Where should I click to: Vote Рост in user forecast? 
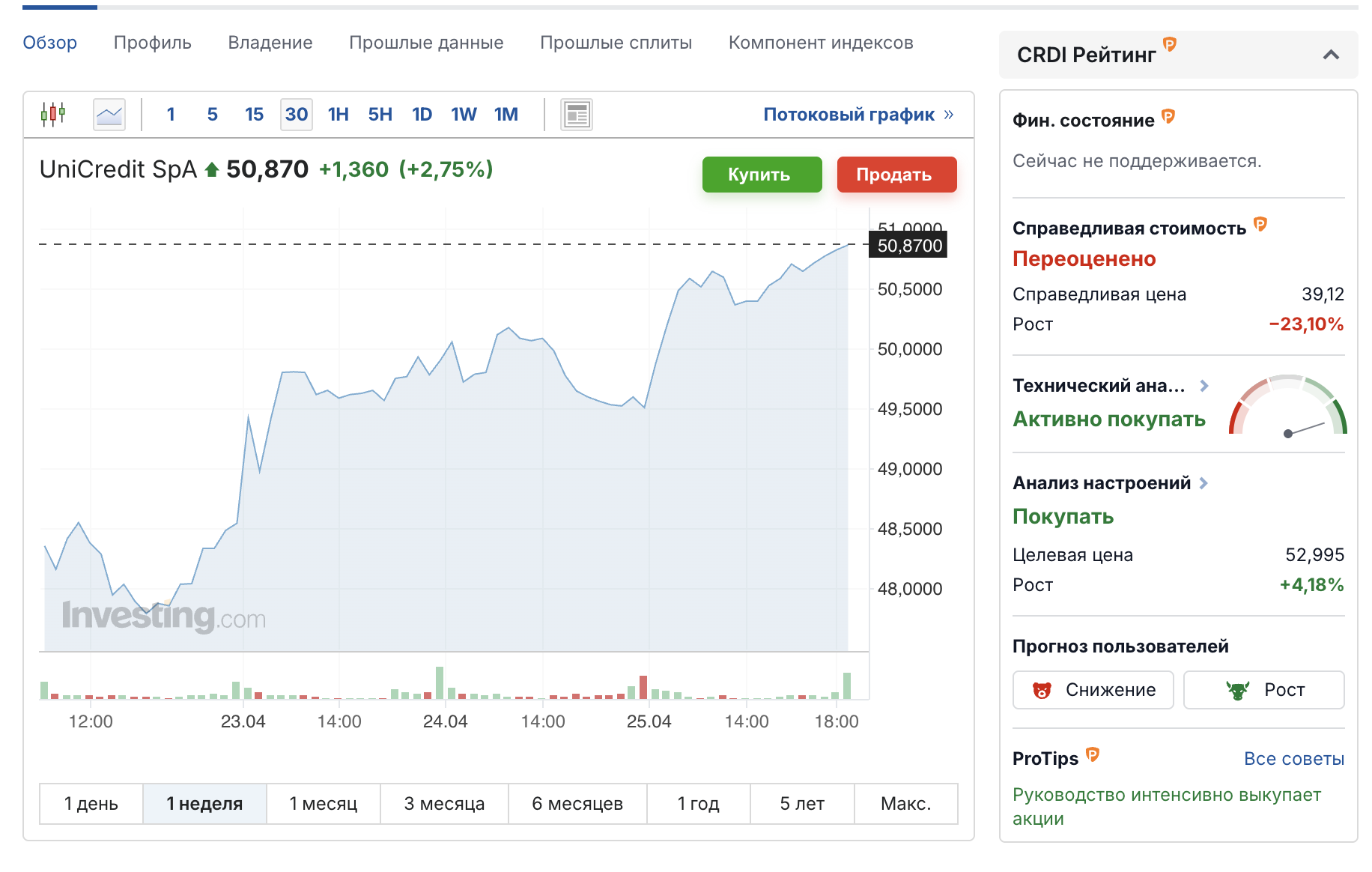(1263, 690)
